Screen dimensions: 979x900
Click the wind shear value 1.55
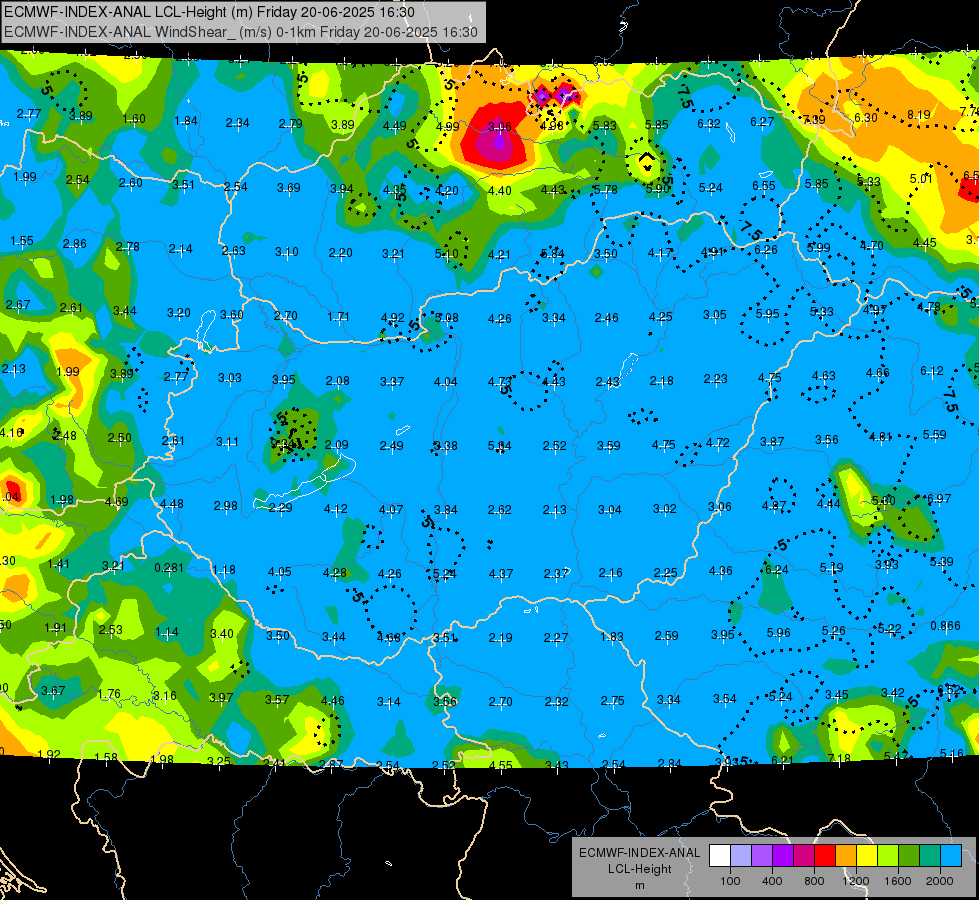click(x=22, y=240)
